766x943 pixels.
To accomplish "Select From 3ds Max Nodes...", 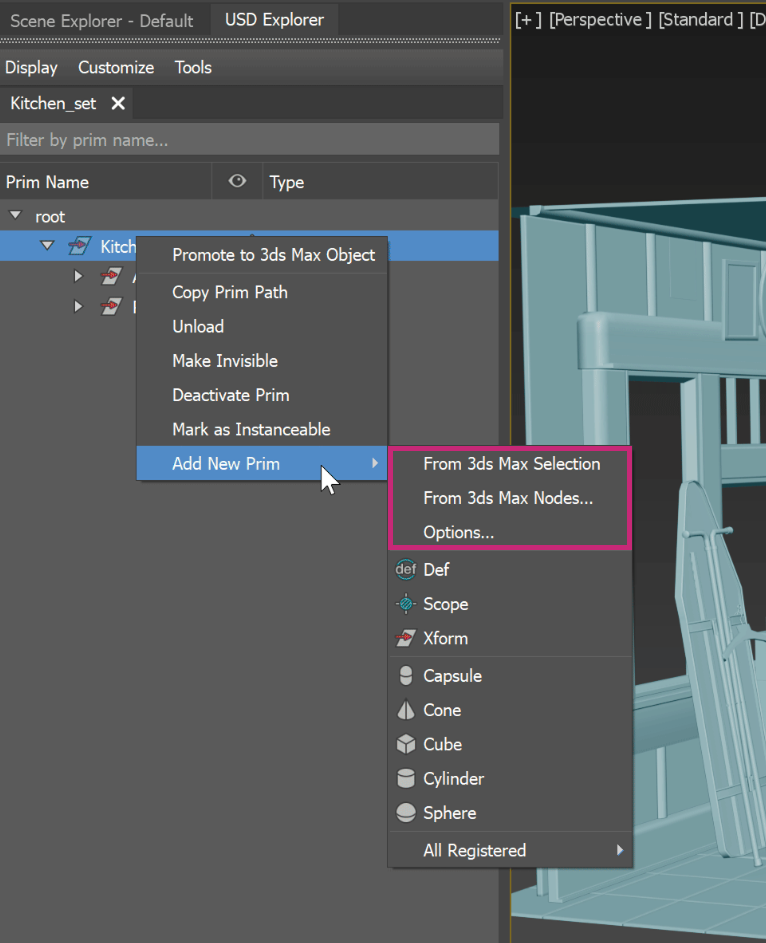I will pos(511,498).
